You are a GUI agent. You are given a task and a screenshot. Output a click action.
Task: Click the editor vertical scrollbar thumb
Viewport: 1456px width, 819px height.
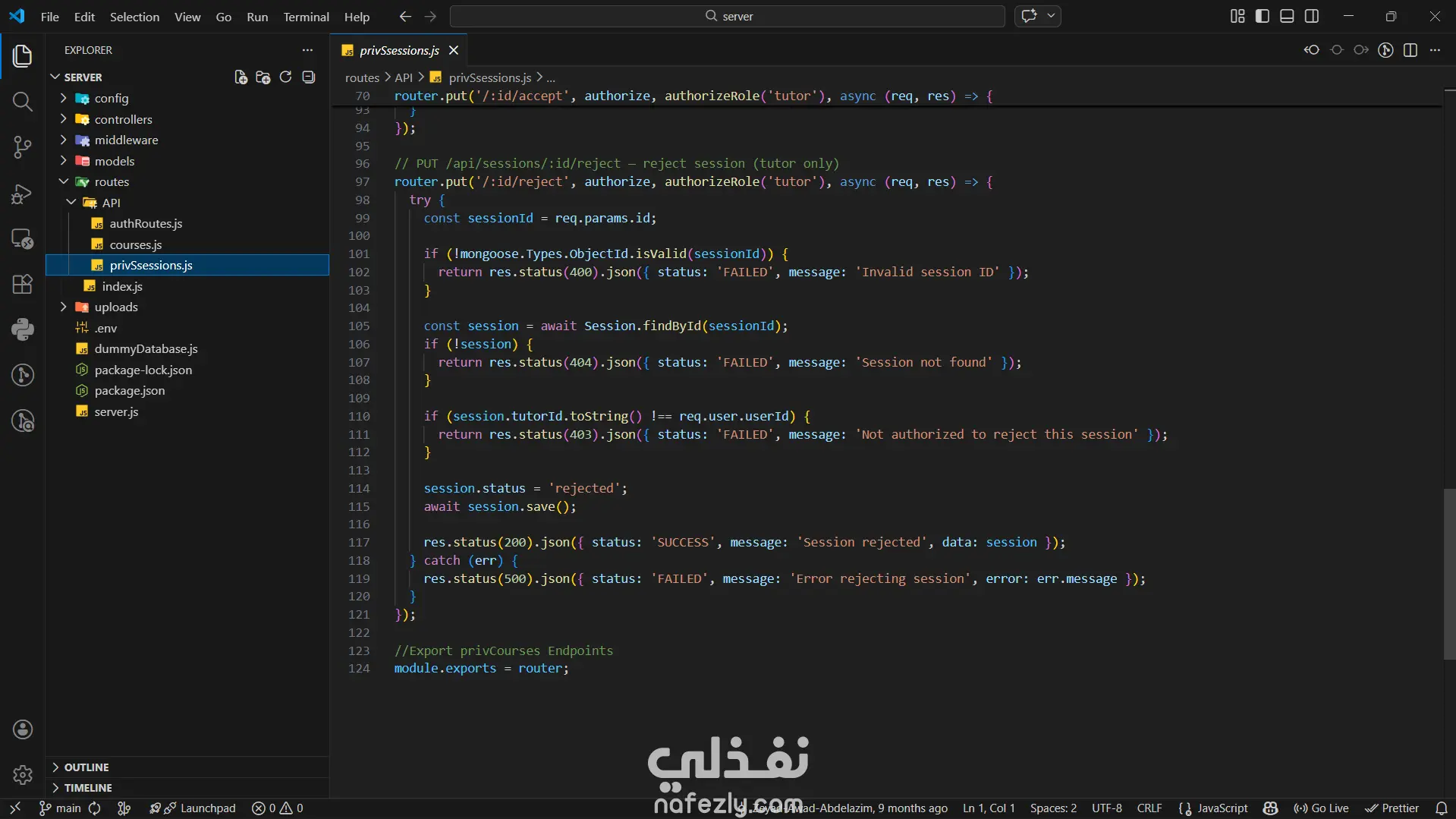pyautogui.click(x=1449, y=575)
